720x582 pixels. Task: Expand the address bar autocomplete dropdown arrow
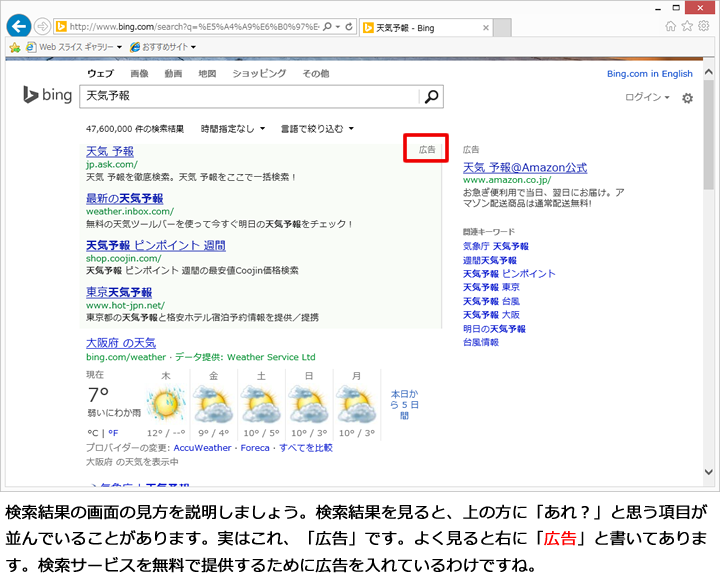(338, 27)
